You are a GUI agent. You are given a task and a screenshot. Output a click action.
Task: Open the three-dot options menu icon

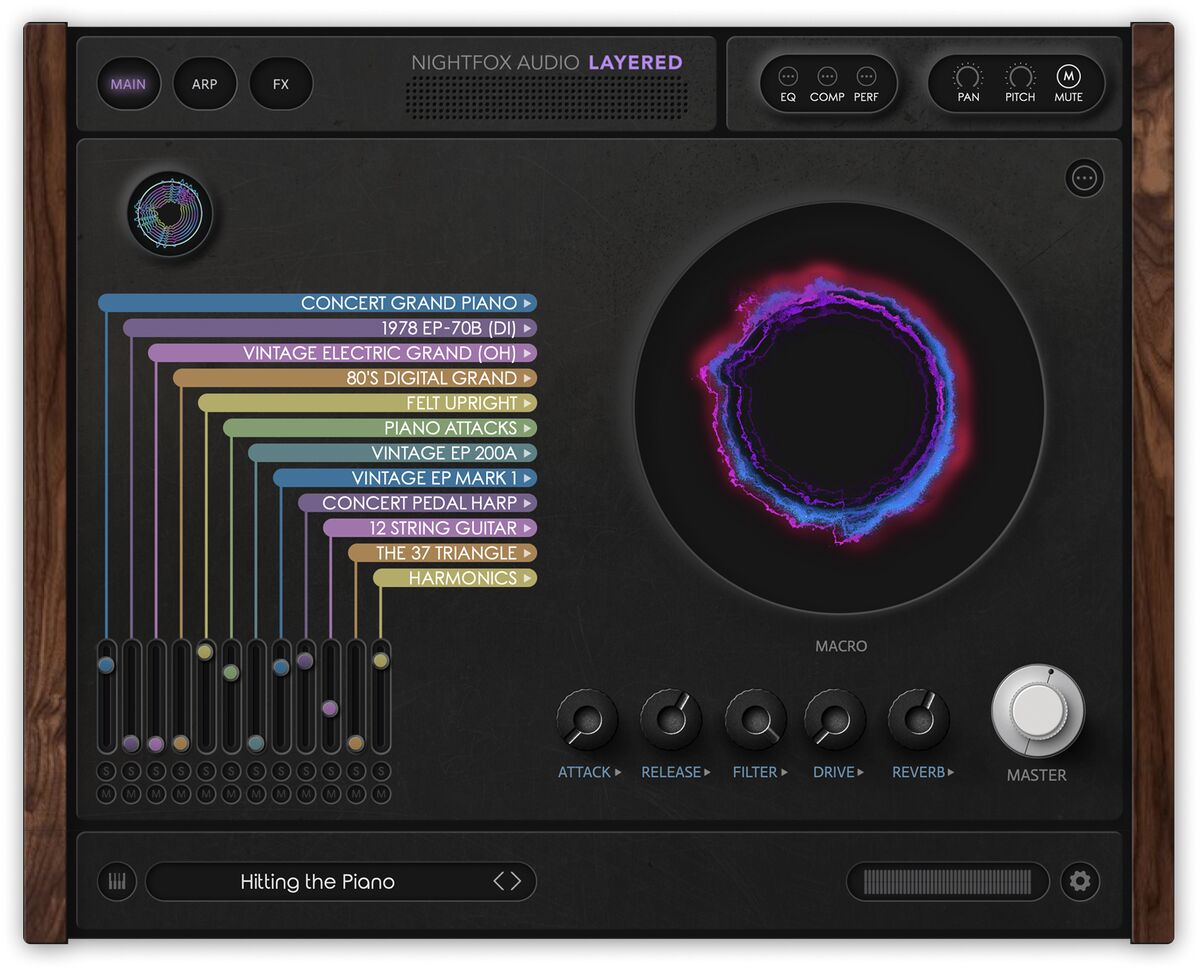(1085, 178)
